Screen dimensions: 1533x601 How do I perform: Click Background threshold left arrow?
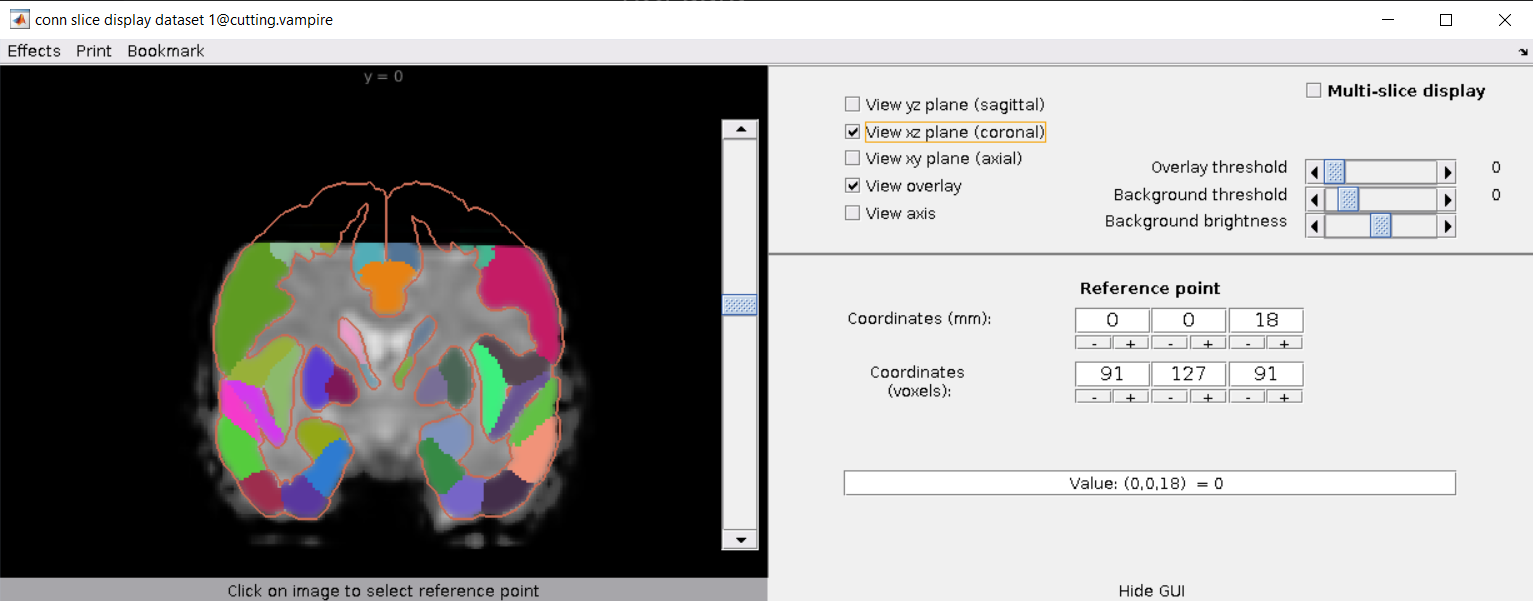pos(1315,199)
